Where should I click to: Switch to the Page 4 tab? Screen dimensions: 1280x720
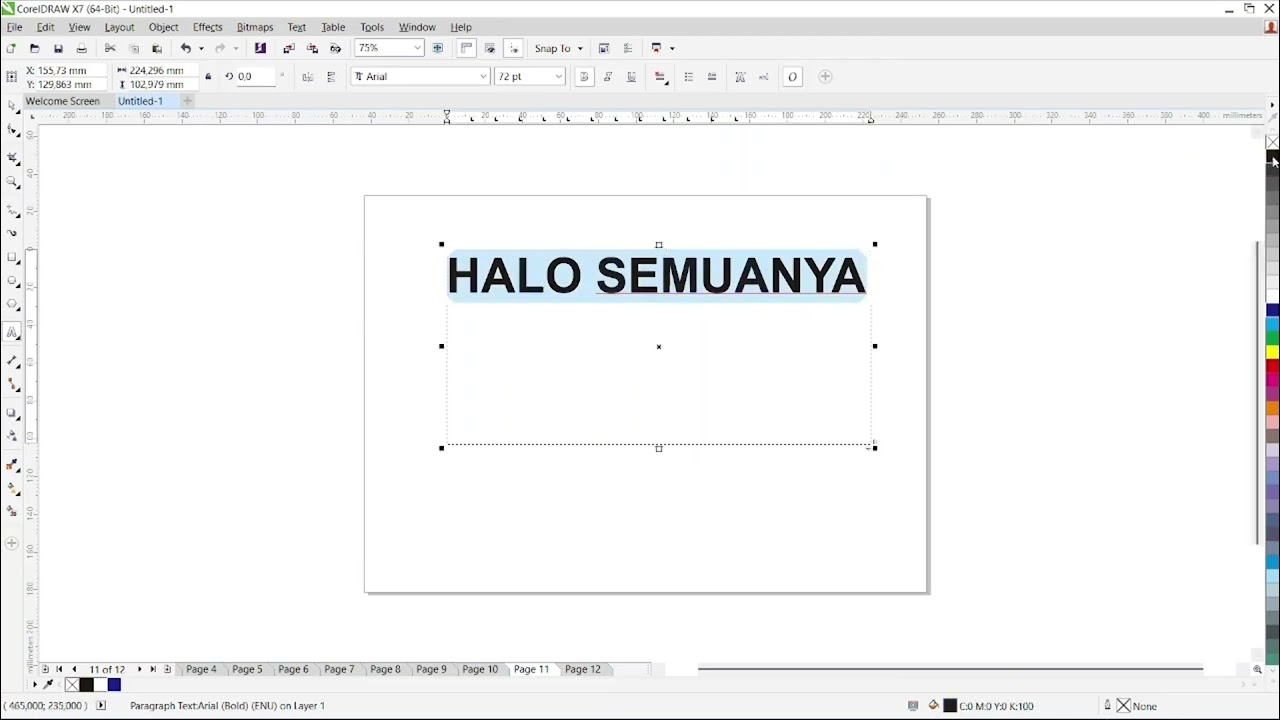pyautogui.click(x=201, y=669)
